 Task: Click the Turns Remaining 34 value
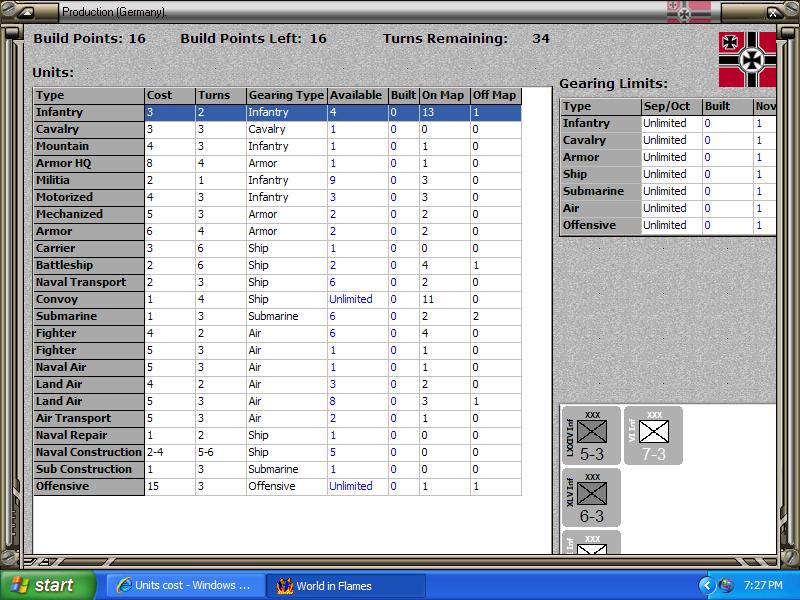pos(540,39)
